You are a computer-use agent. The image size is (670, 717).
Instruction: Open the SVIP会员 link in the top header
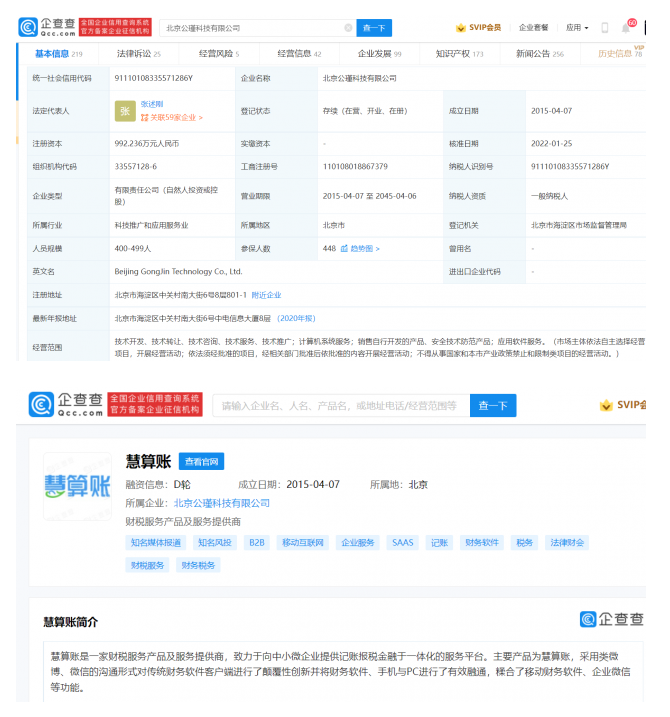485,27
